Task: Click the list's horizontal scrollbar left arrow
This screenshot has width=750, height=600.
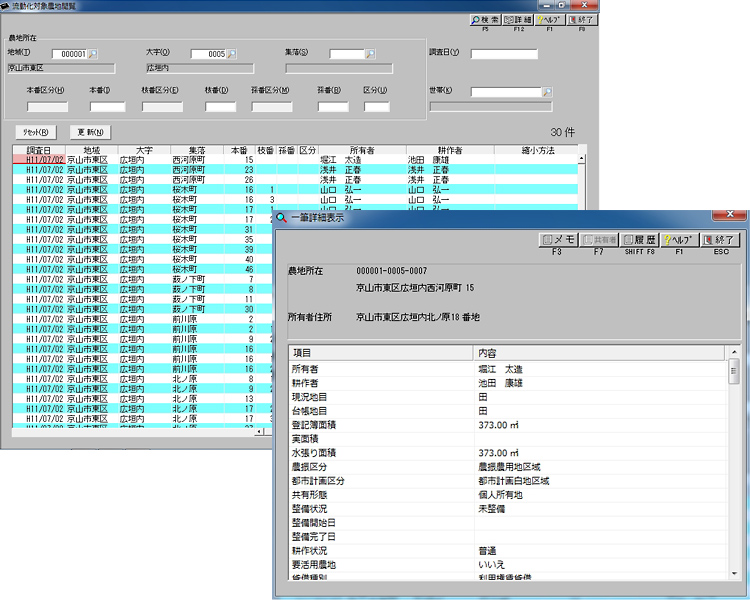Action: 259,432
